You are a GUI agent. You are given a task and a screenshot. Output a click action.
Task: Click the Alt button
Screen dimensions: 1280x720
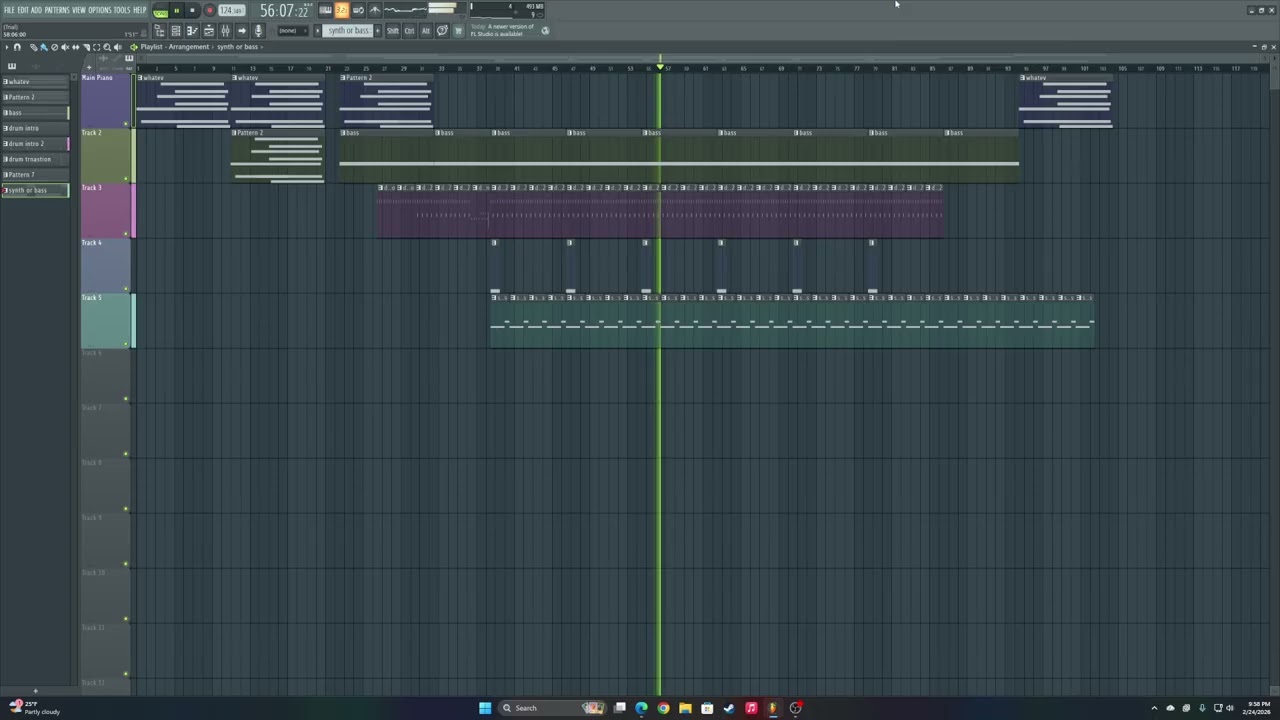click(x=426, y=31)
